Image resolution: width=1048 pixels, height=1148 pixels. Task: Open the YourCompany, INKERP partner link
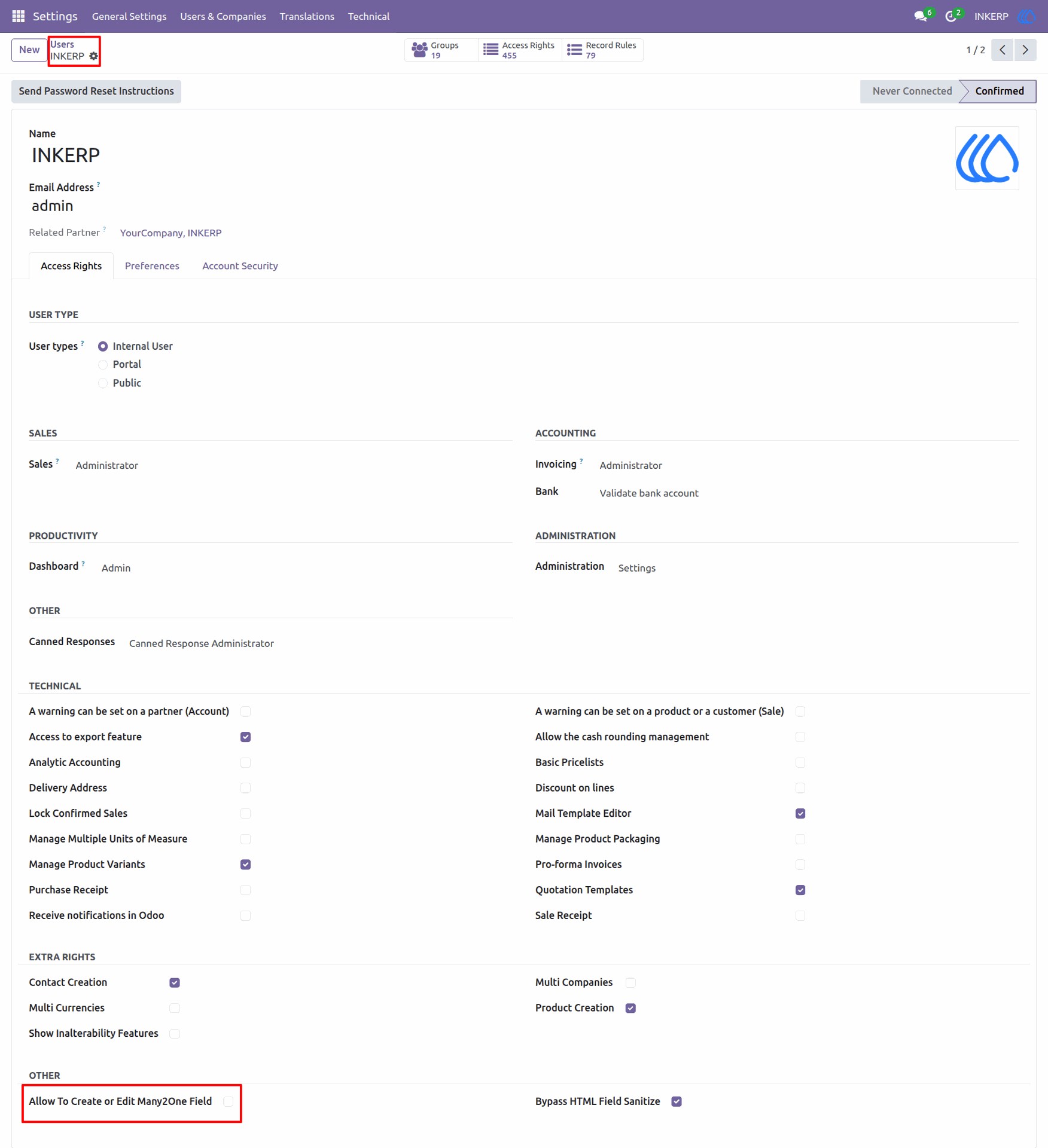pyautogui.click(x=170, y=233)
